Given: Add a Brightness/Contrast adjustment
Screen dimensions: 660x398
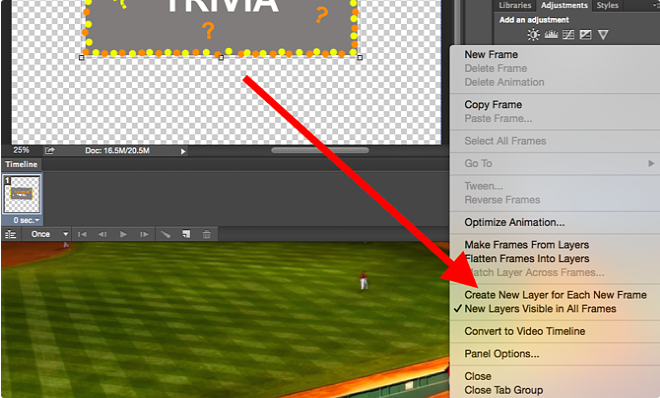Looking at the screenshot, I should click(533, 34).
